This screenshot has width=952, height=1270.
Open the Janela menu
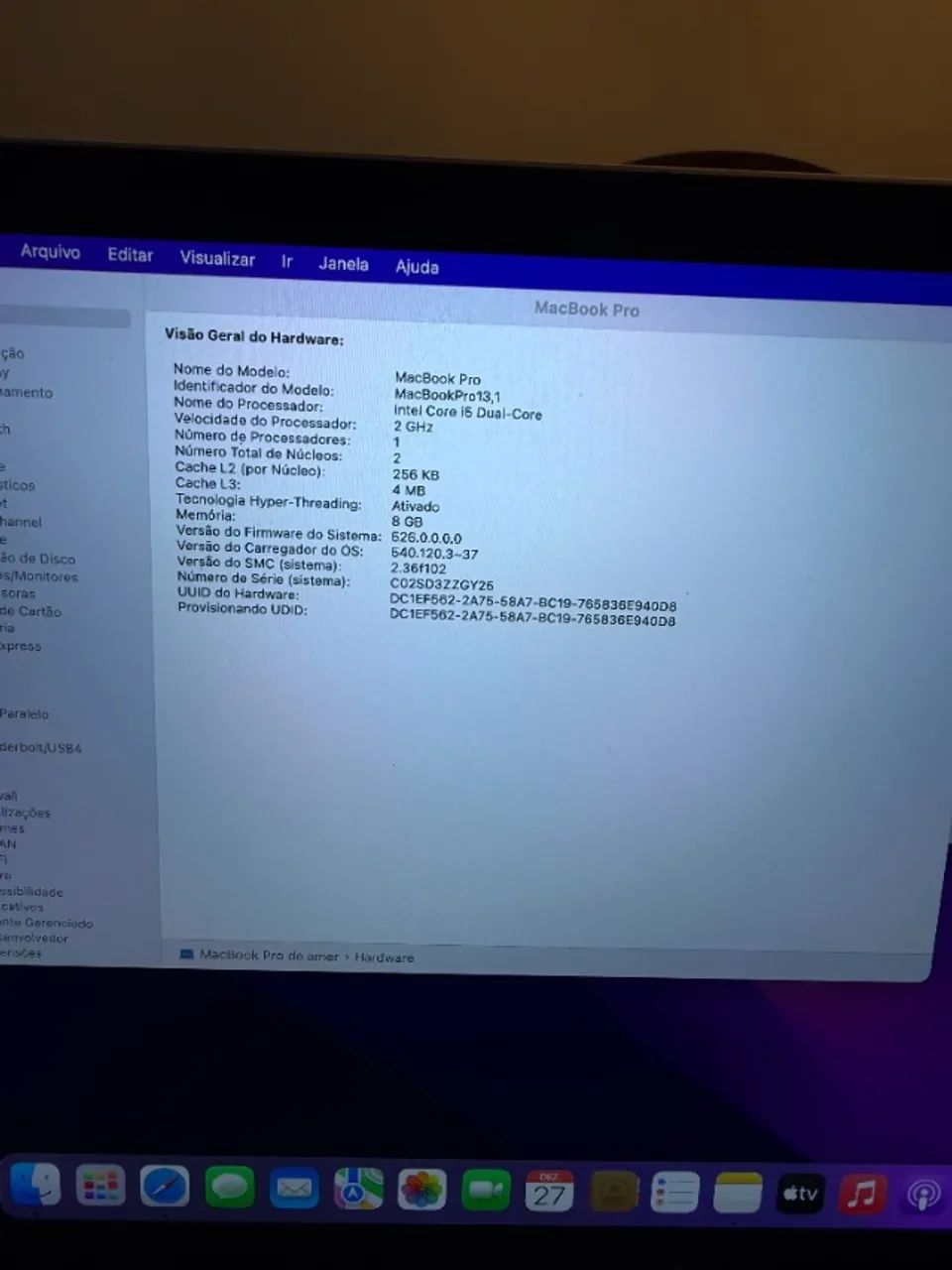(x=343, y=264)
